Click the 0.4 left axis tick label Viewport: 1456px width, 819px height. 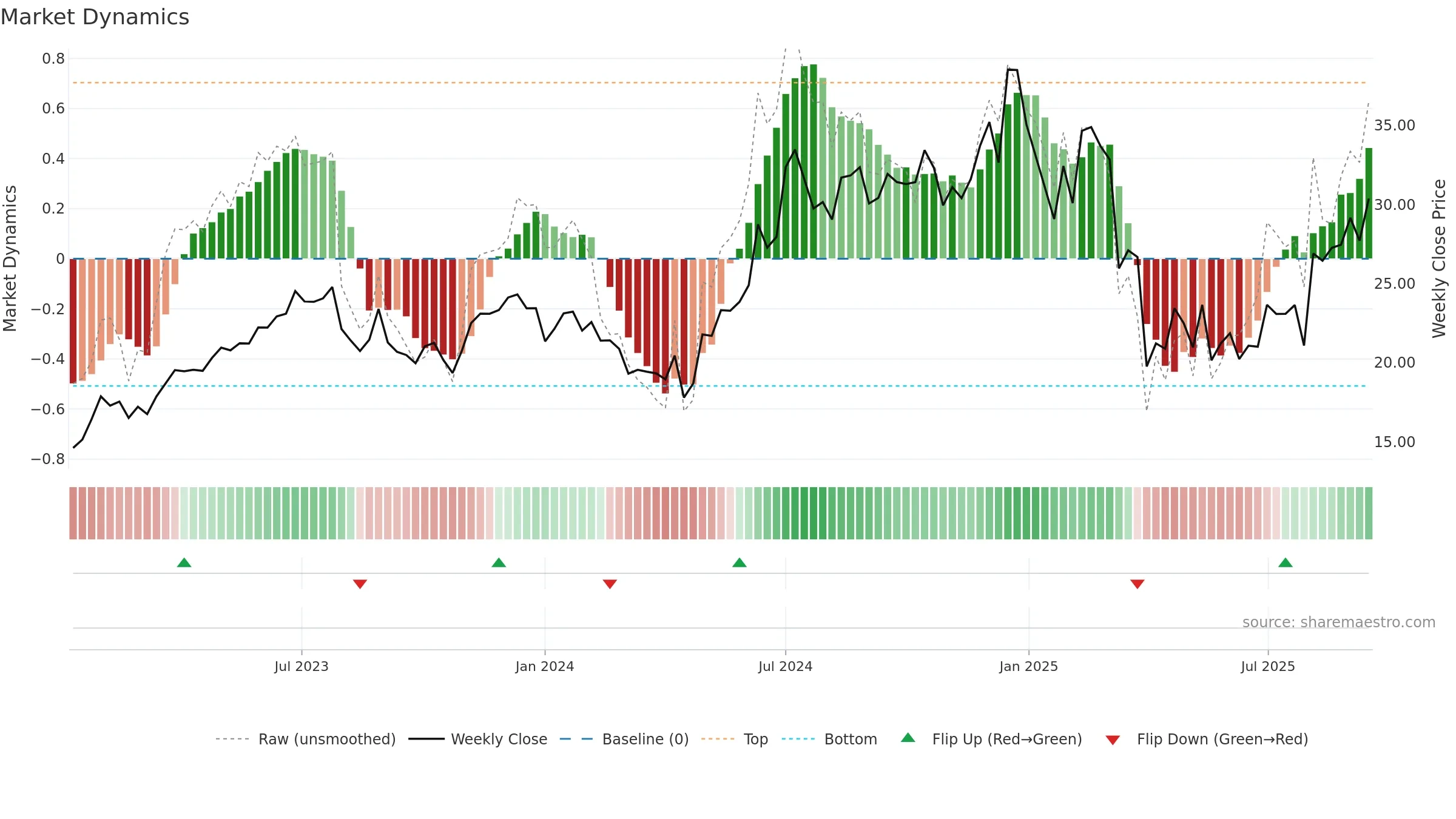tap(53, 159)
